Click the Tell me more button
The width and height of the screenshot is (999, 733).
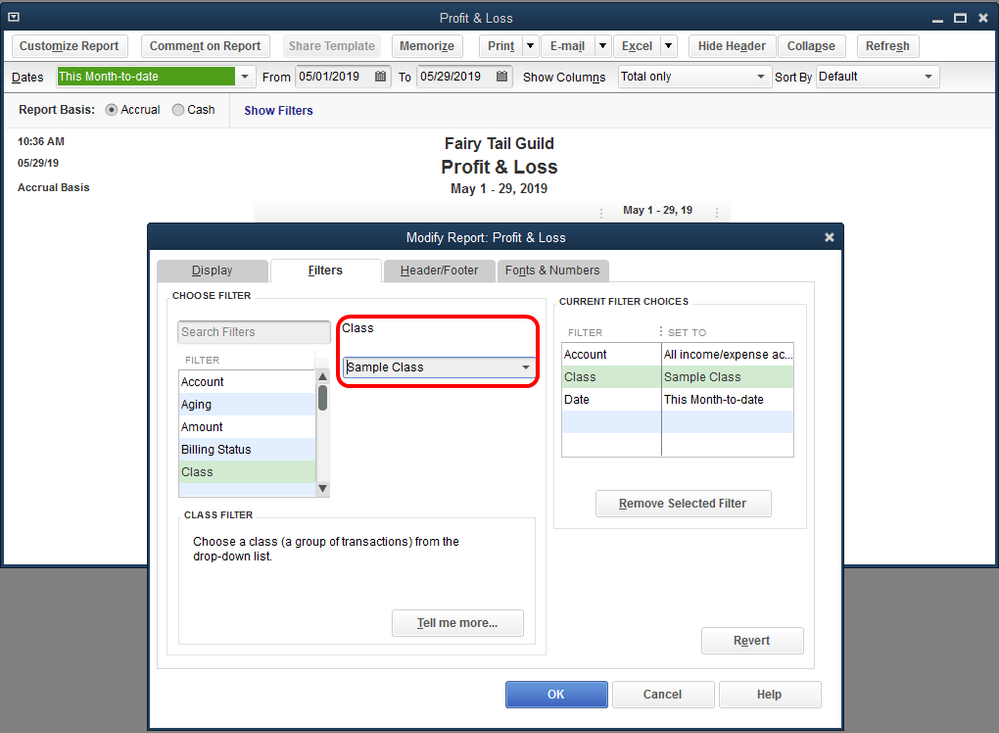457,623
